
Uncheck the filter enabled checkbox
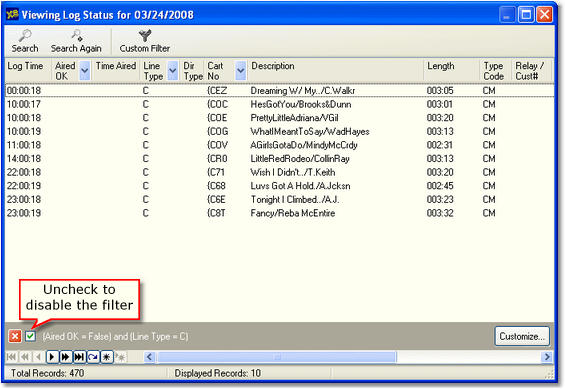(30, 336)
